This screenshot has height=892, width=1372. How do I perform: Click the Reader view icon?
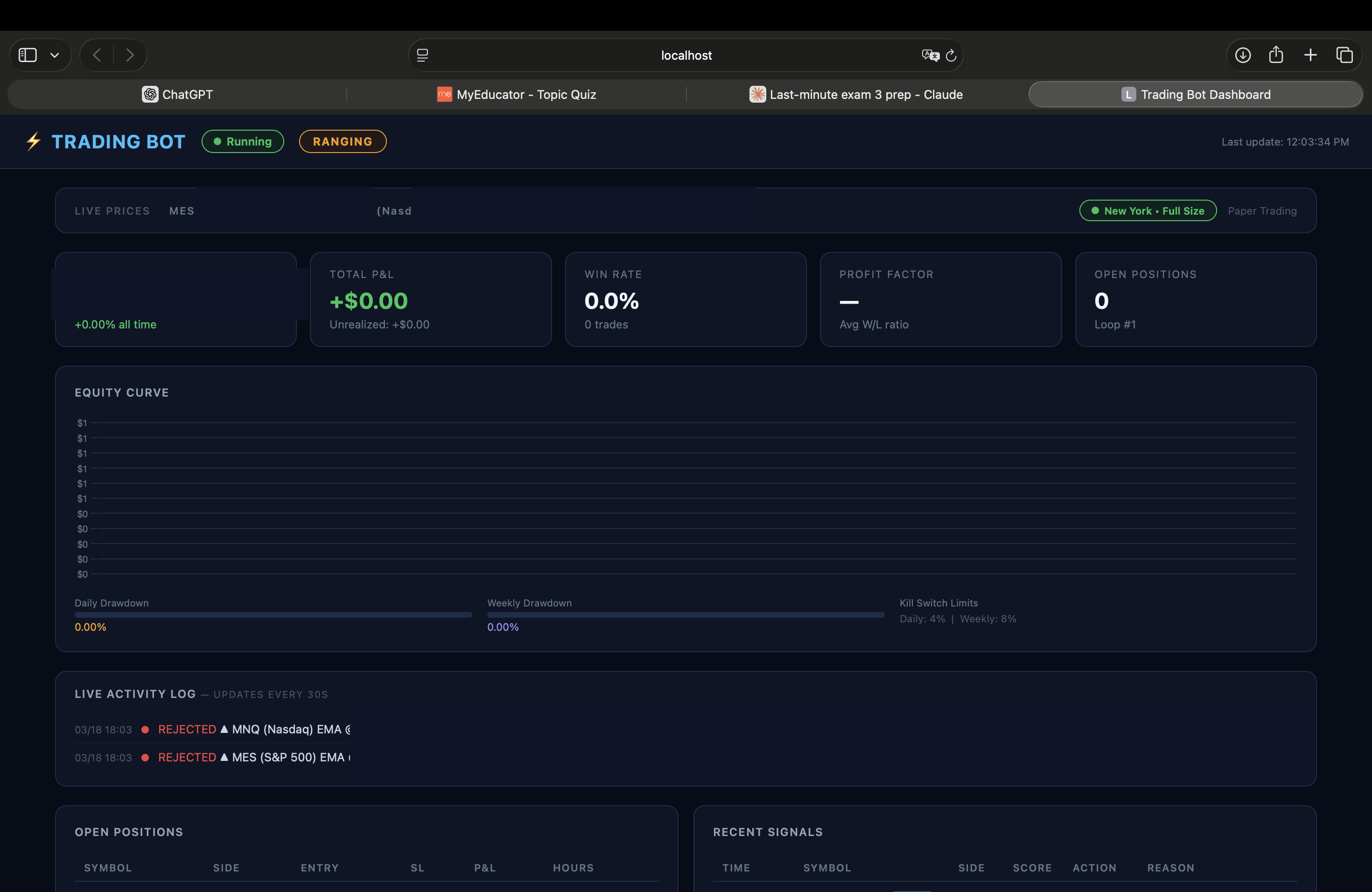pos(422,55)
